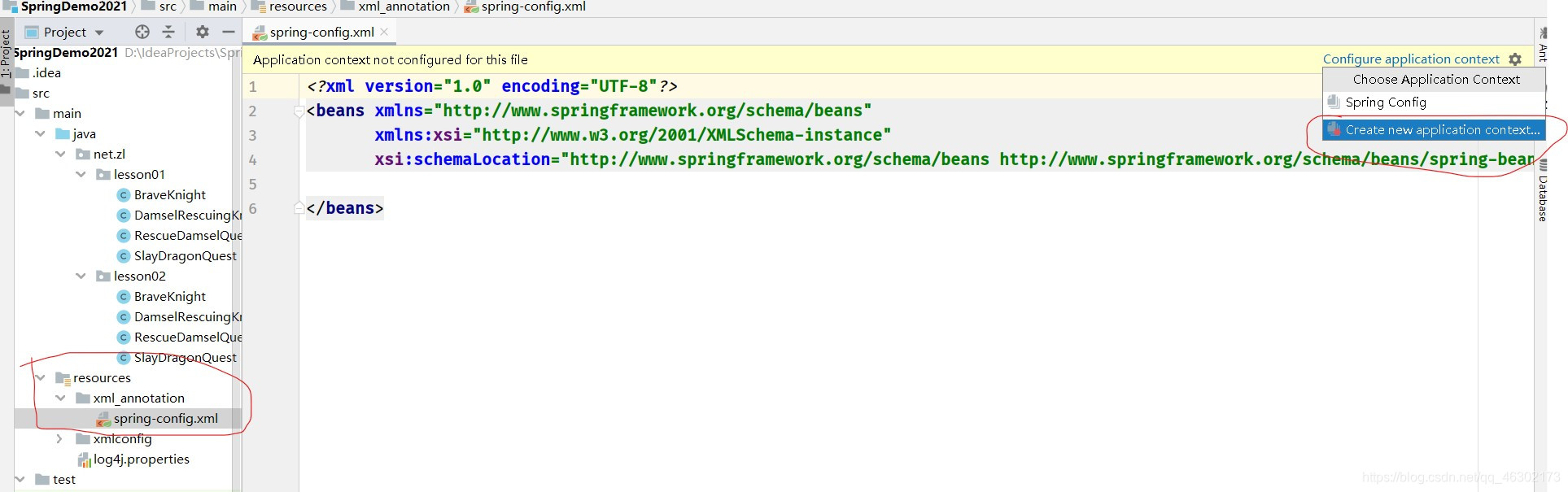Collapse the java folder
The width and height of the screenshot is (1568, 492).
click(x=40, y=134)
